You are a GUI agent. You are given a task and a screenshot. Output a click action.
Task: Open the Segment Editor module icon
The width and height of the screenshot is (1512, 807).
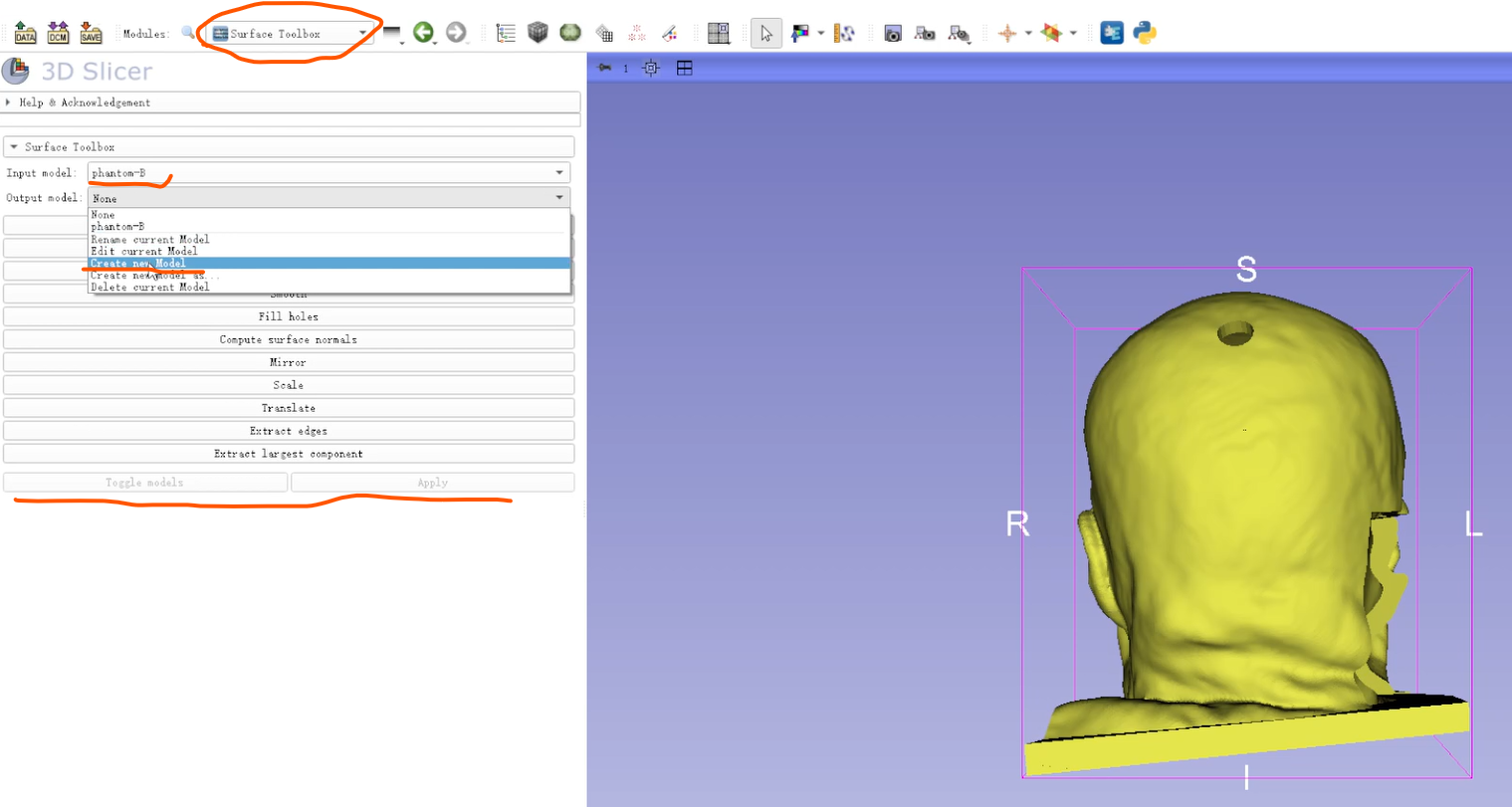click(670, 33)
